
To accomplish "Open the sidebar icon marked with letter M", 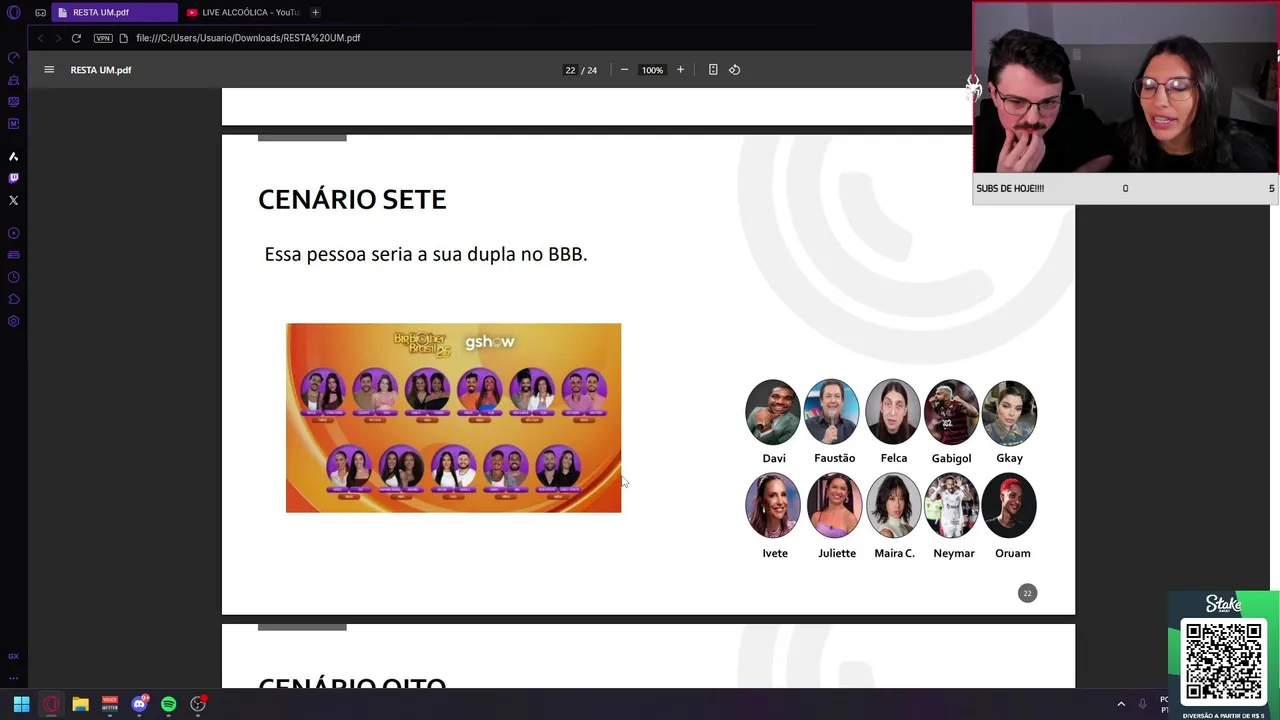I will pyautogui.click(x=14, y=124).
